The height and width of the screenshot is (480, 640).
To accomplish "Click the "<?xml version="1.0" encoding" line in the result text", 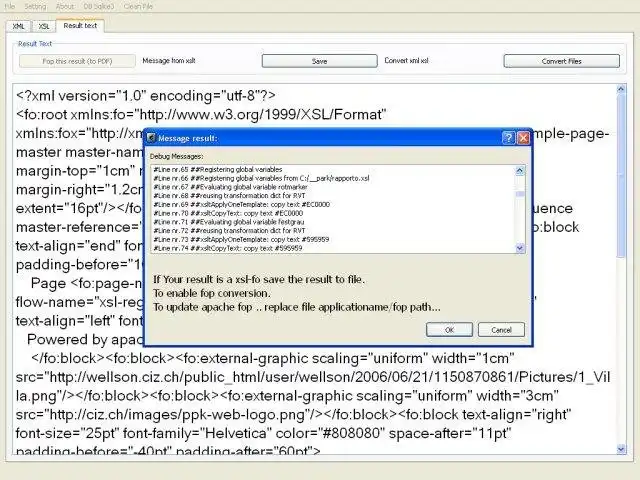I will (x=146, y=96).
